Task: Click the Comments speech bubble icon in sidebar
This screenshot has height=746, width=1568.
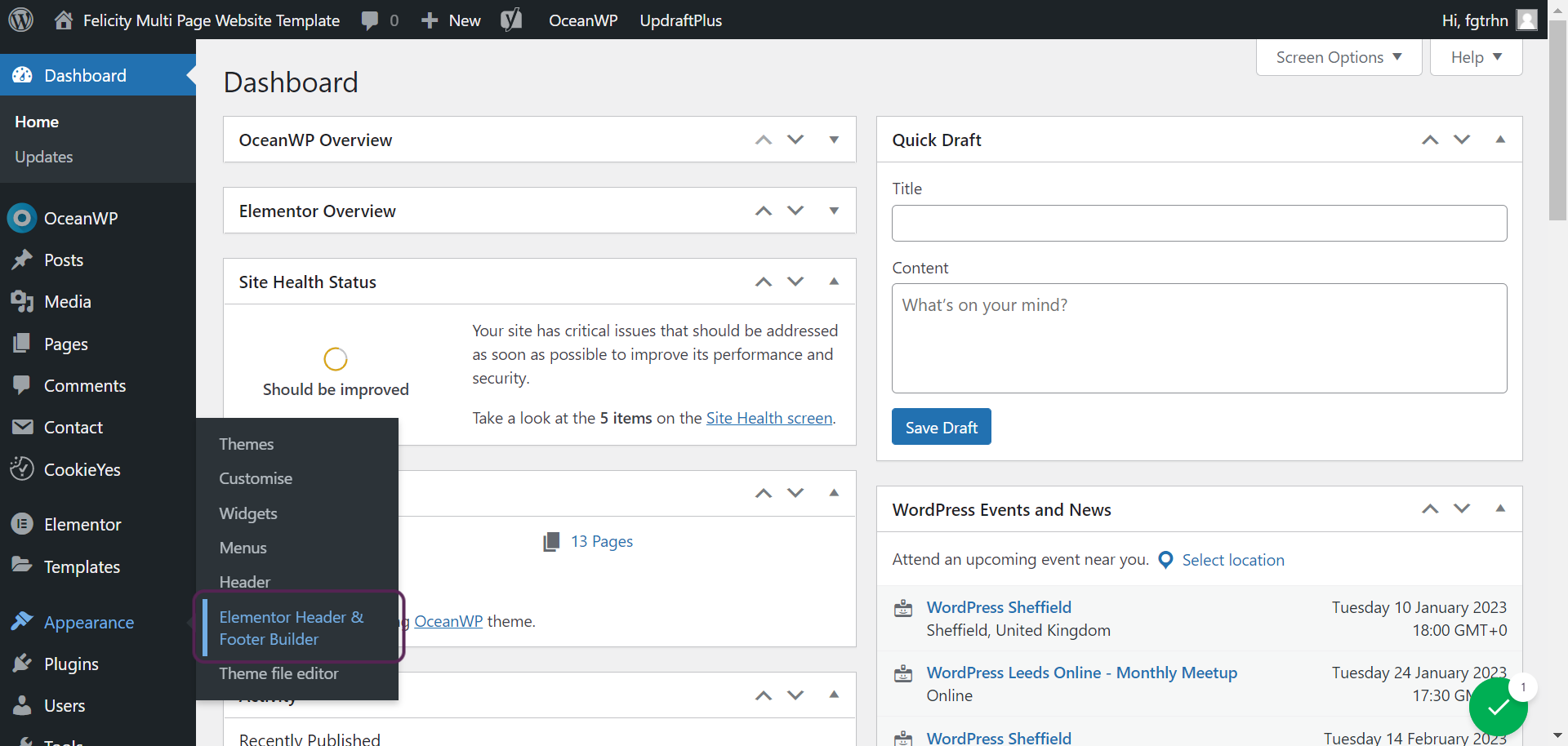Action: tap(22, 385)
